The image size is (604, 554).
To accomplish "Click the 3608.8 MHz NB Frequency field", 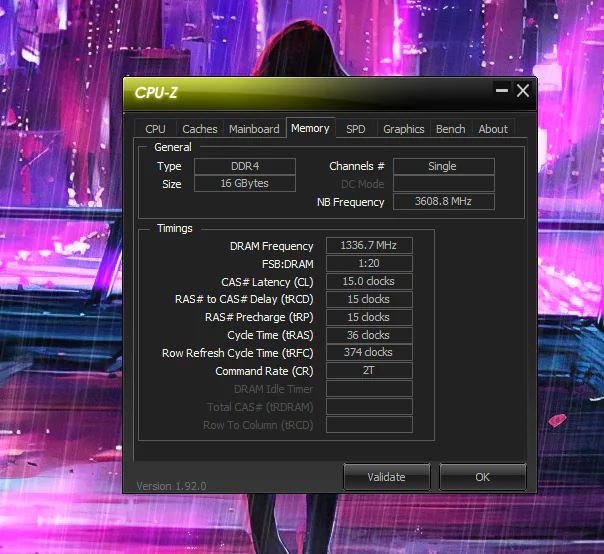I will [444, 201].
